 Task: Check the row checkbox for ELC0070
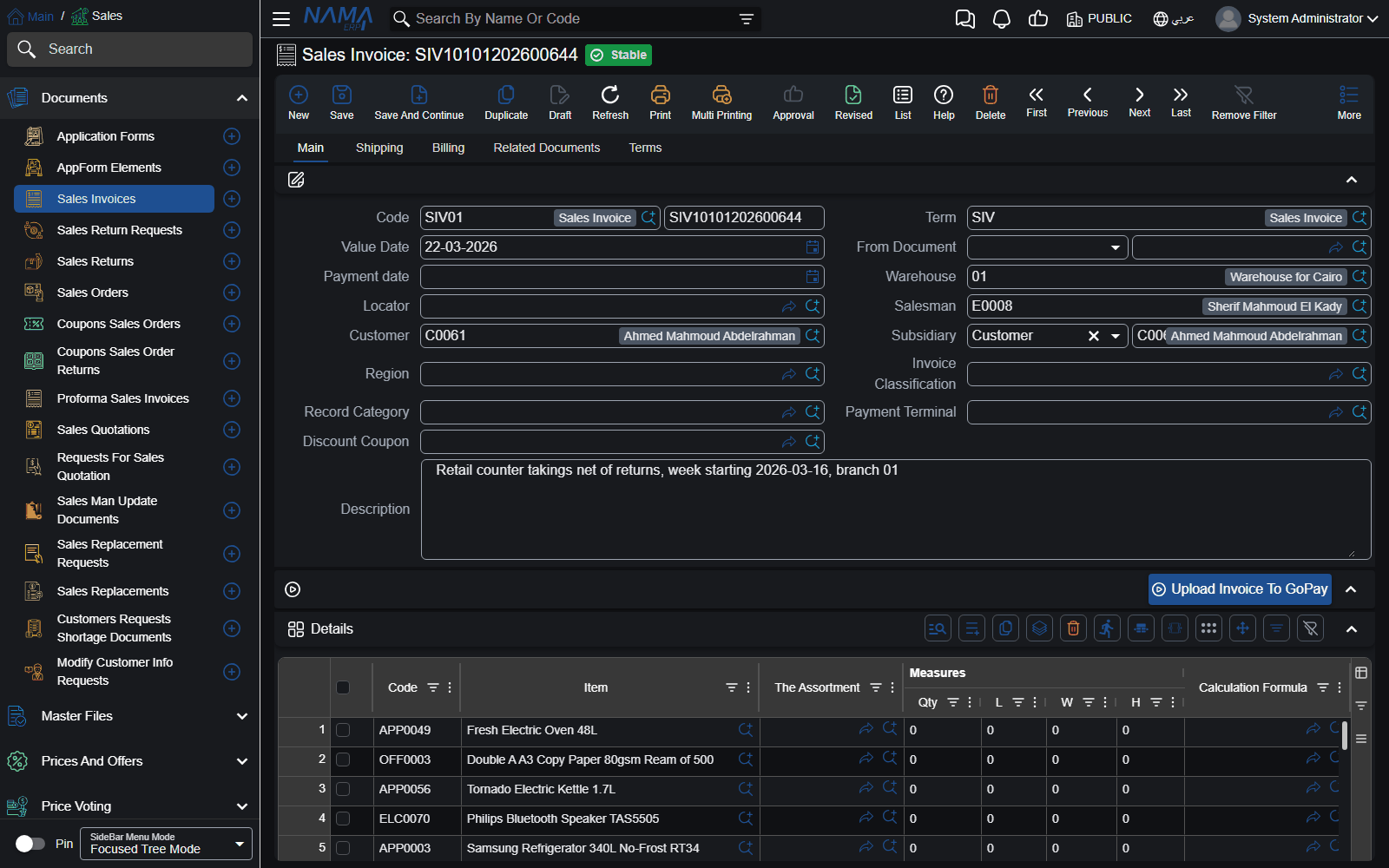coord(343,819)
